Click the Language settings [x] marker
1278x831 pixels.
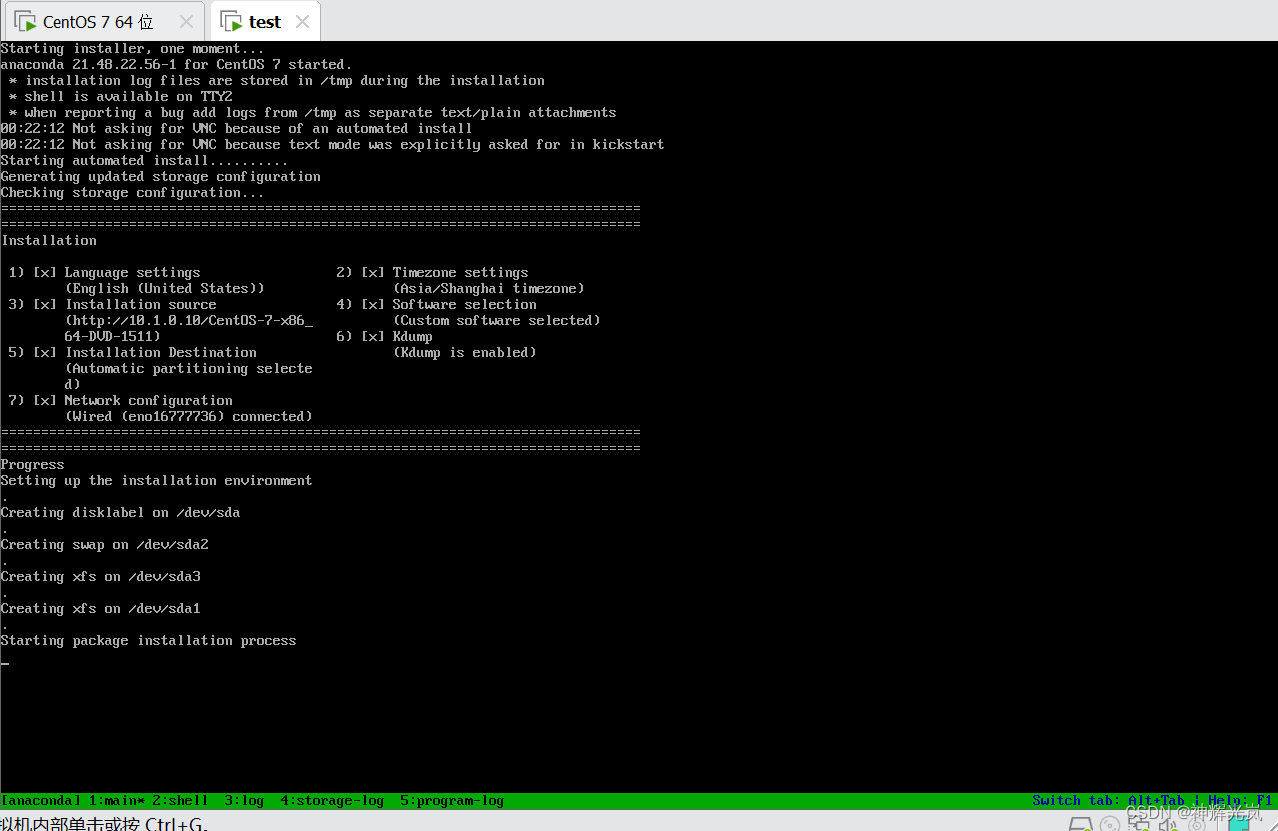point(45,272)
